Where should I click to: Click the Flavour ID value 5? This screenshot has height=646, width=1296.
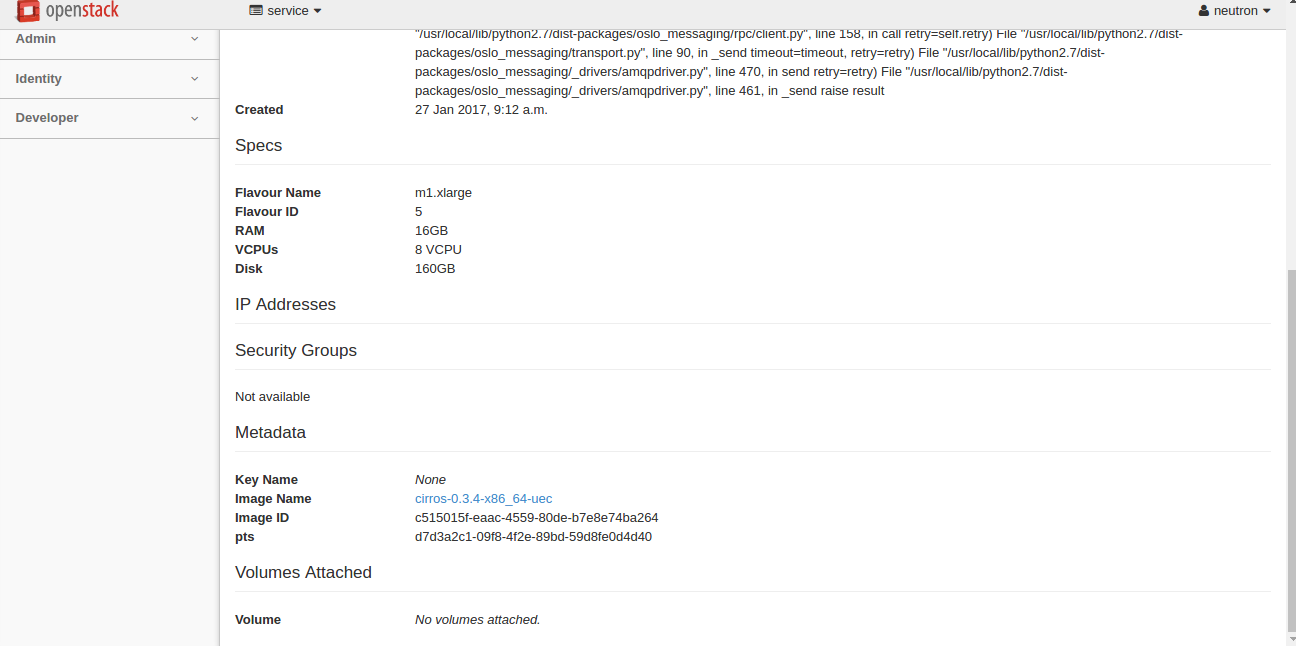click(x=419, y=212)
